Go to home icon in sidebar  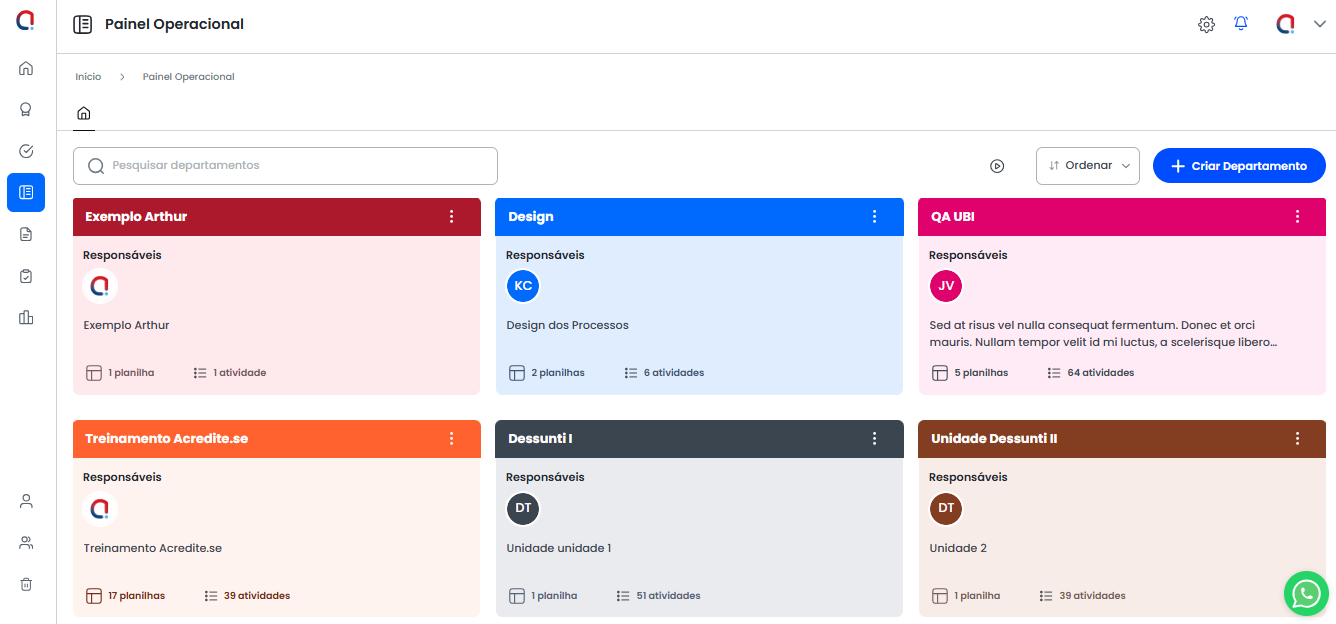pos(26,68)
